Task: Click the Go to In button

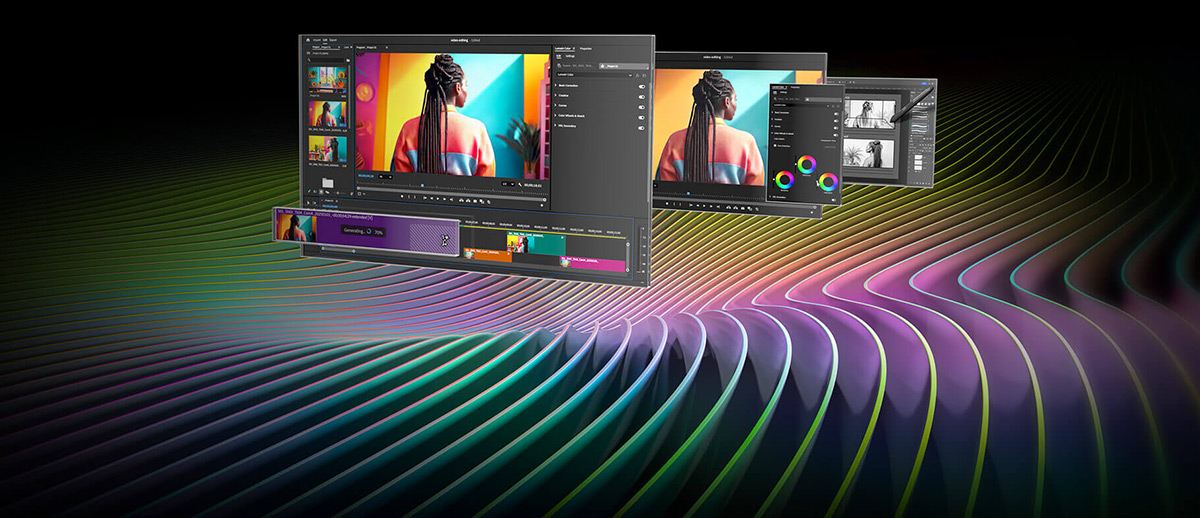Action: [x=424, y=198]
